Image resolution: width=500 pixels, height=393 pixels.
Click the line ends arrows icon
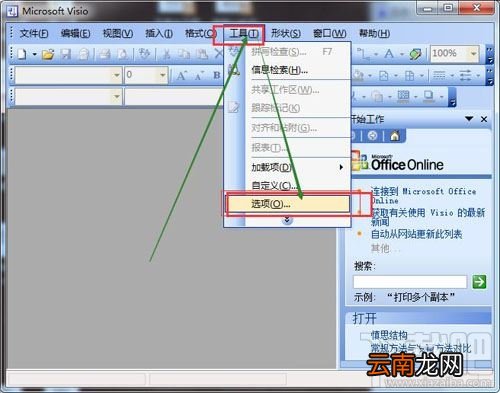pyautogui.click(x=466, y=76)
